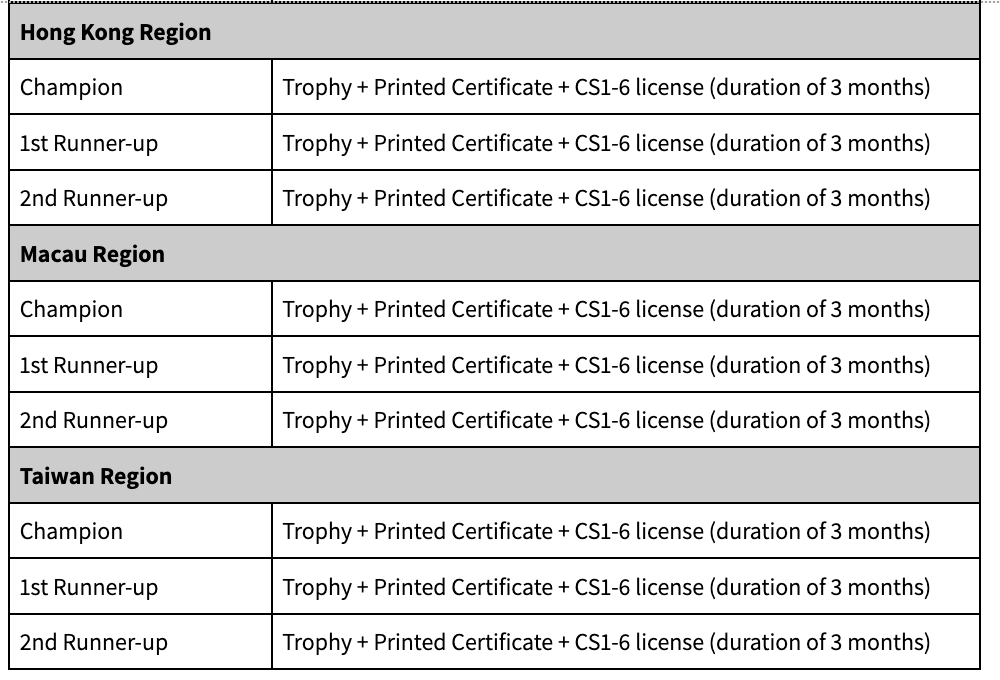Select Champion cell under Hong Kong Region
This screenshot has width=1000, height=680.
pos(71,87)
